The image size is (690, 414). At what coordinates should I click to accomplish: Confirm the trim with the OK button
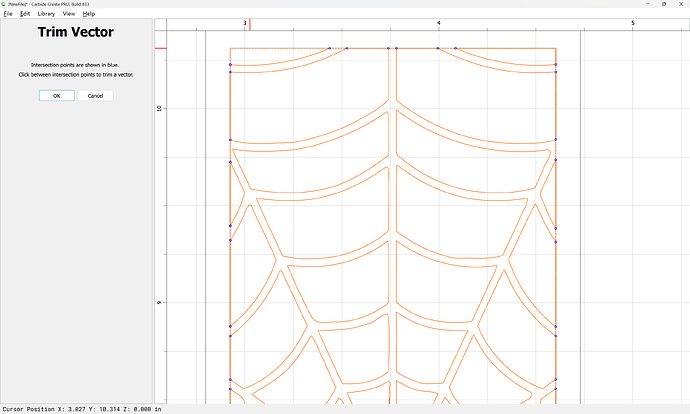[x=56, y=96]
